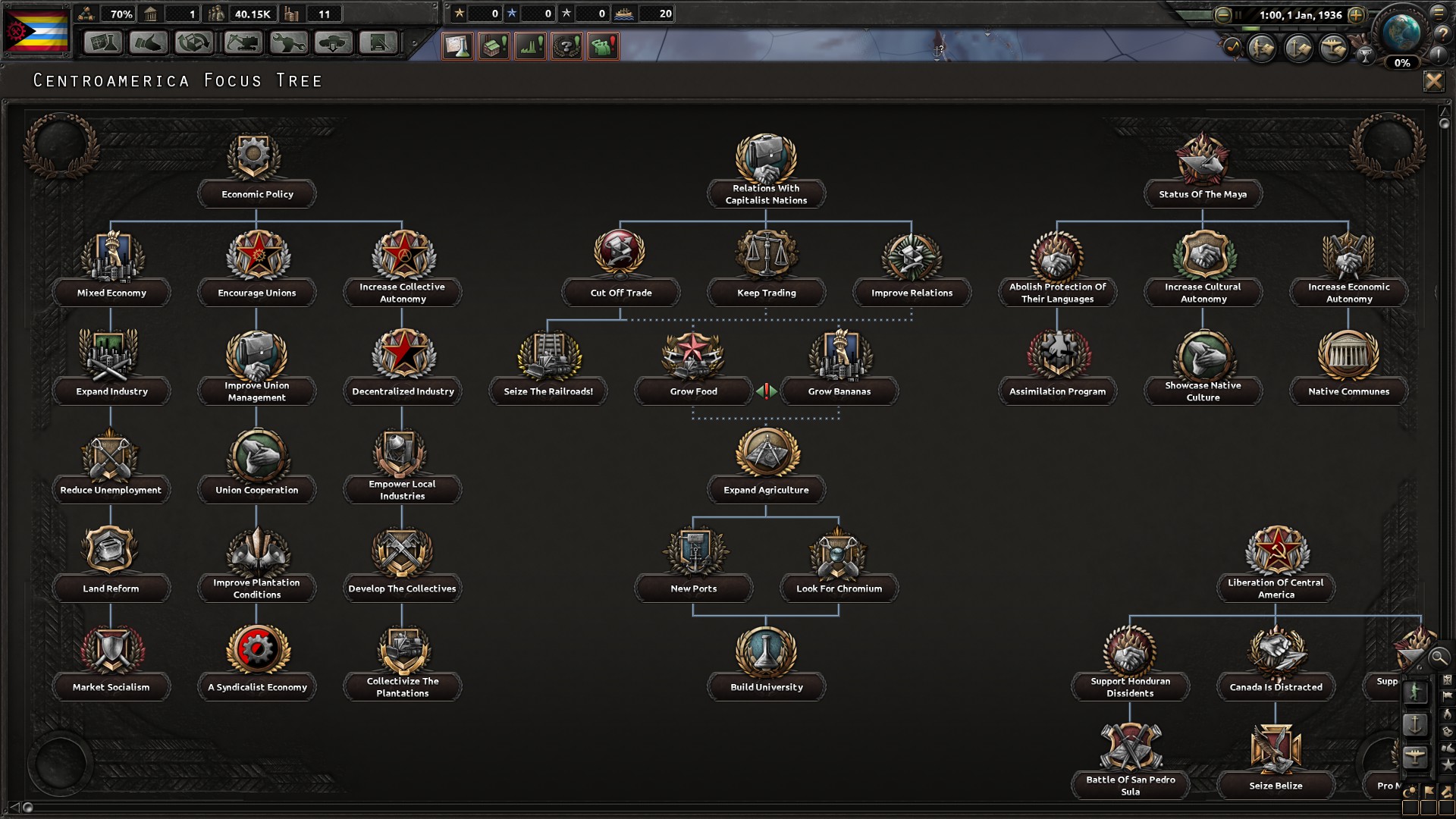Open the decisions alert icon
The image size is (1456, 819).
(566, 46)
